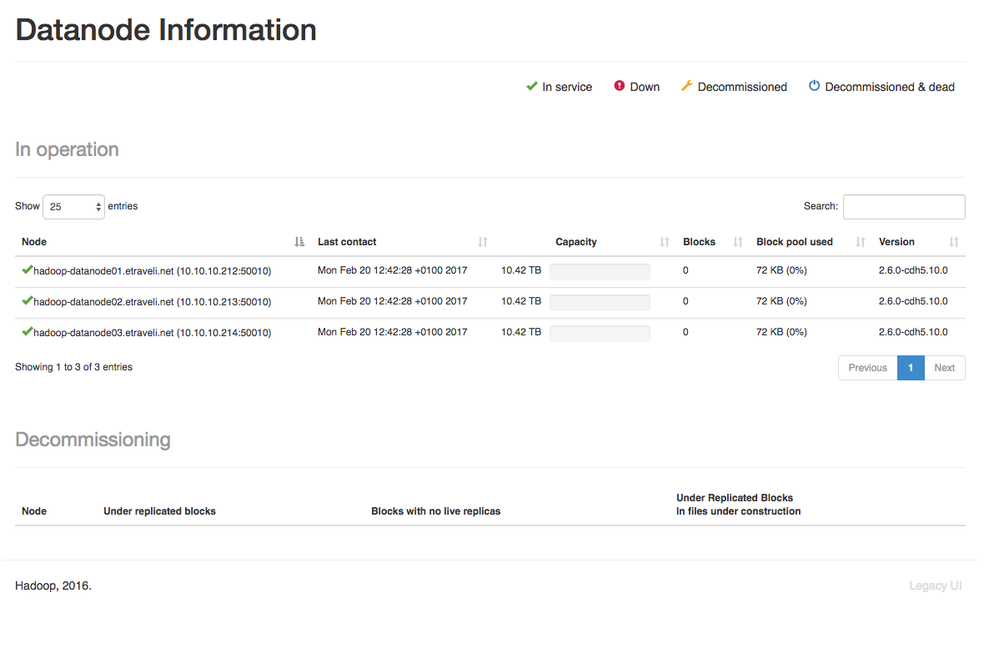Image resolution: width=999 pixels, height=649 pixels.
Task: Click 10.42 TB capacity in datanode01 row
Action: click(521, 271)
